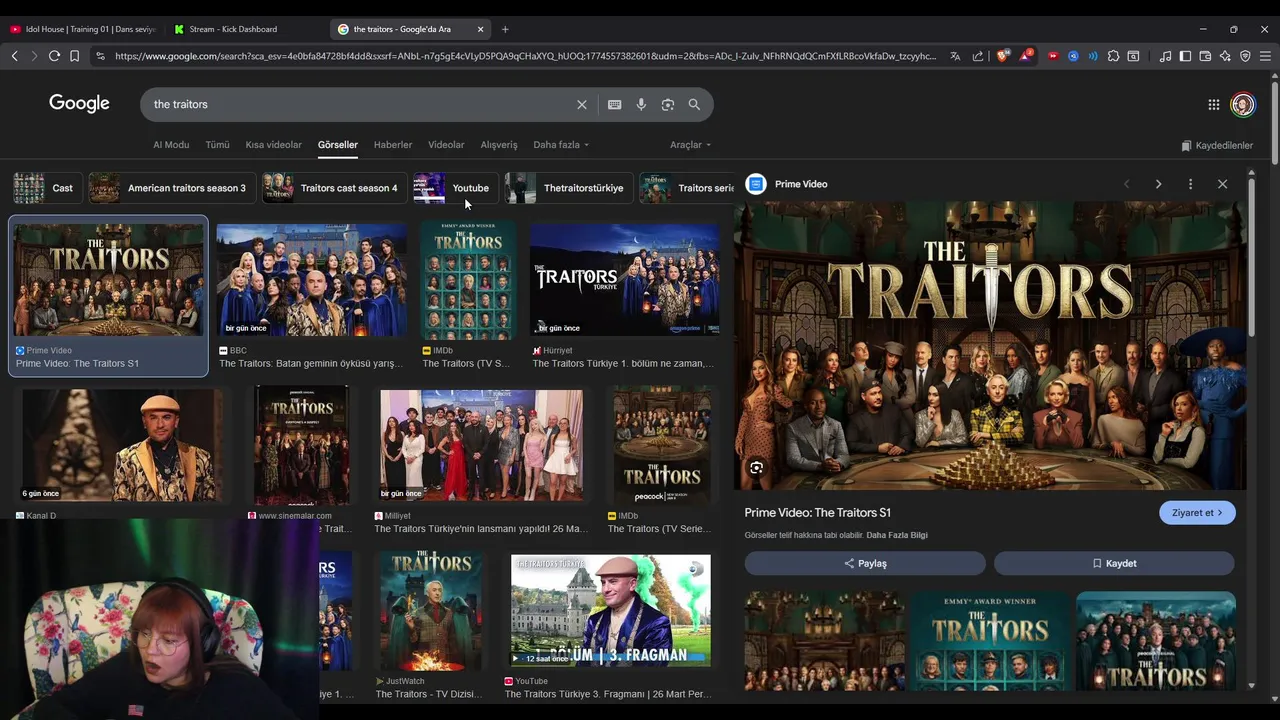Go back with browser back arrow
This screenshot has width=1280, height=720.
(x=14, y=56)
